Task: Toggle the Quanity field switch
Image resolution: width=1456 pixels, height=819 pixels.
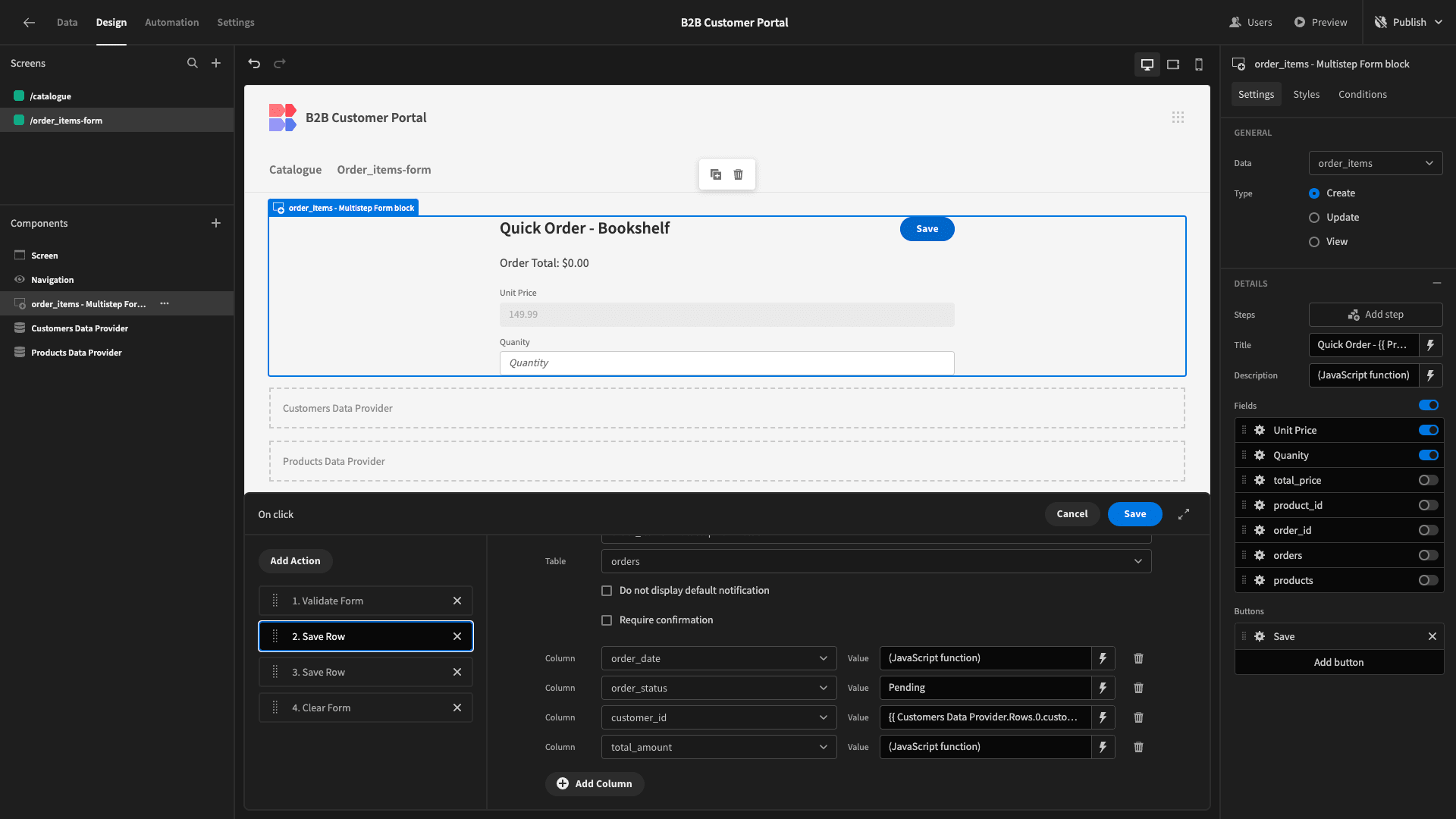Action: point(1429,455)
